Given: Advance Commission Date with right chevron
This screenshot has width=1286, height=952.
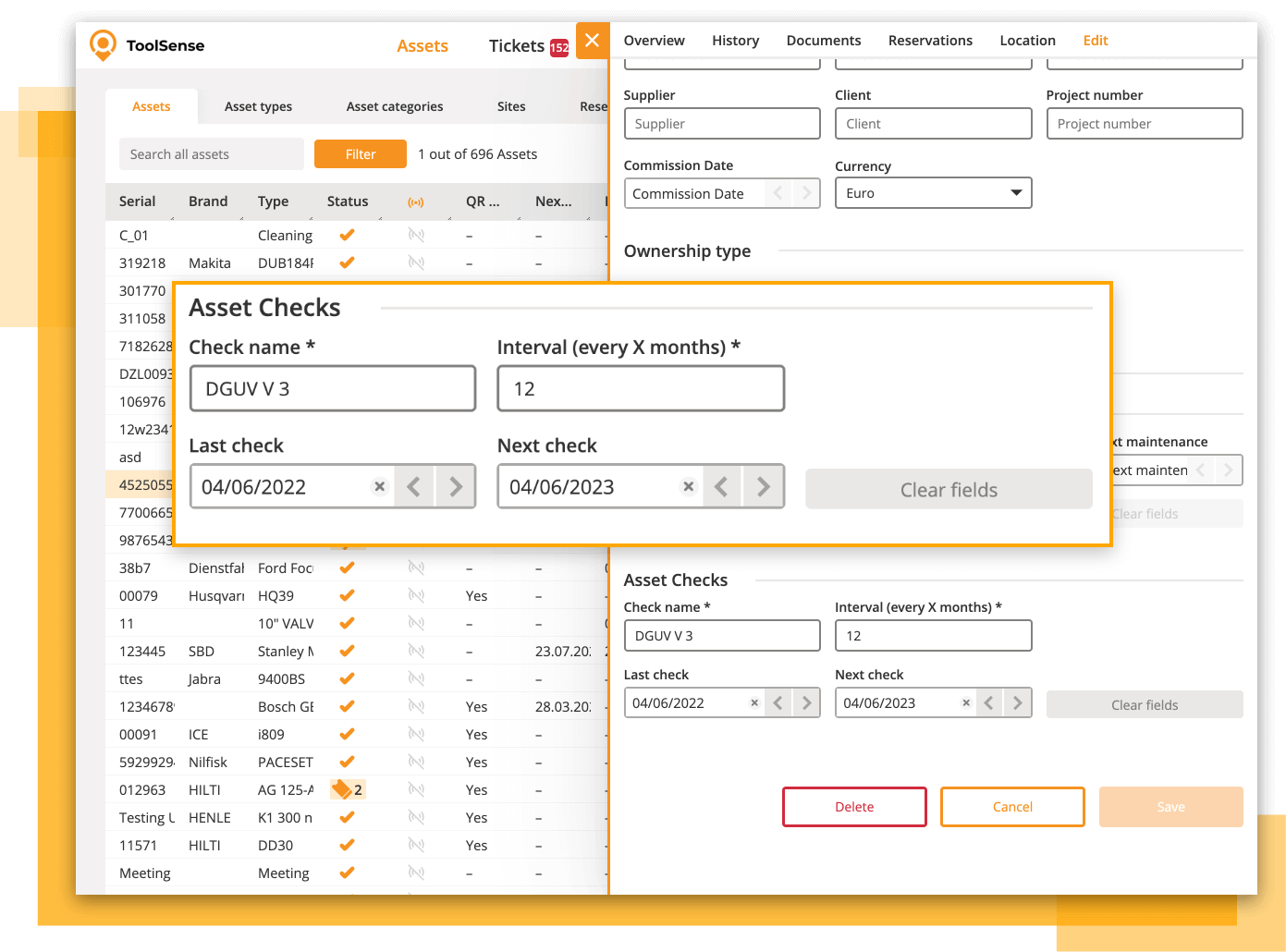Looking at the screenshot, I should (x=806, y=193).
